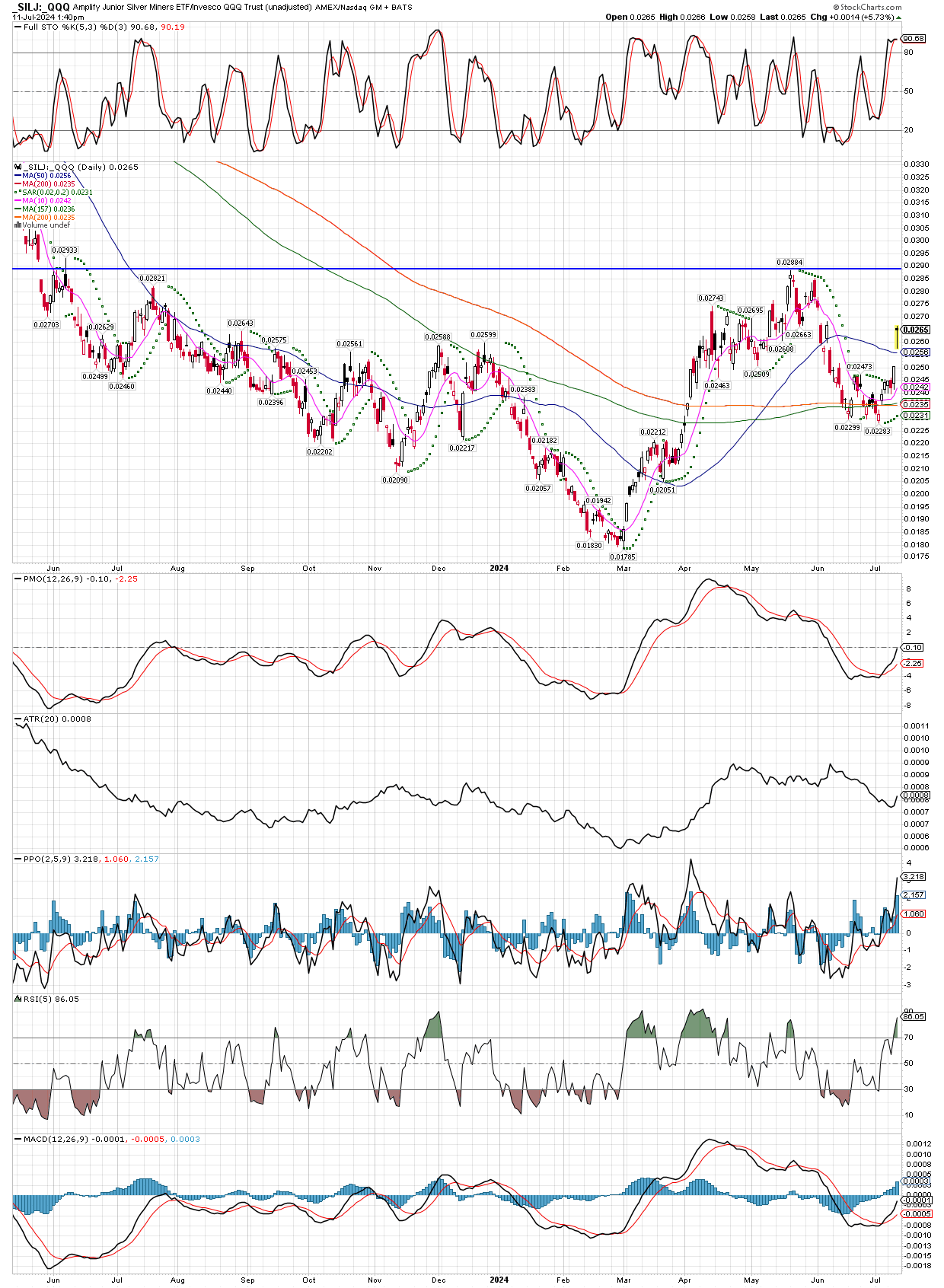944x1288 pixels.
Task: Click the 0.01785 low price label
Action: pyautogui.click(x=622, y=557)
